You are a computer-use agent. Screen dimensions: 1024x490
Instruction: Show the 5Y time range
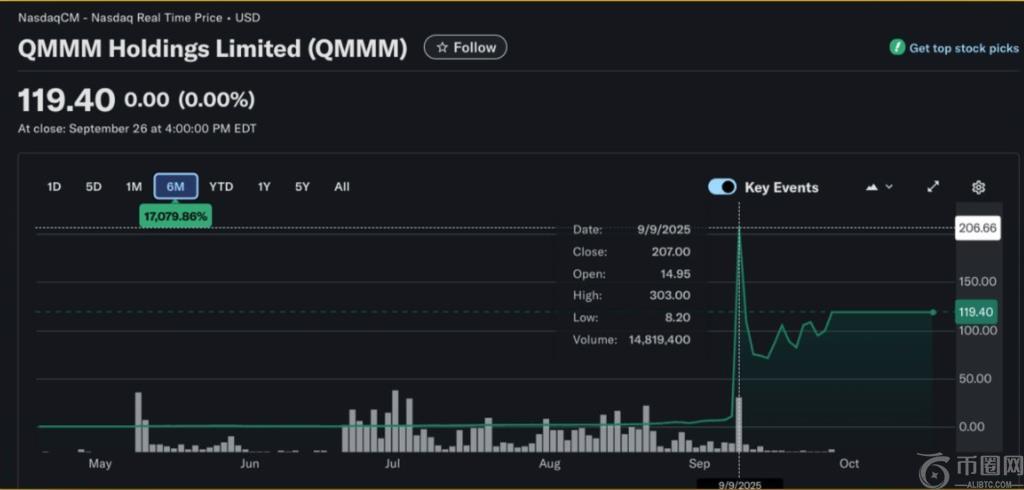[301, 186]
